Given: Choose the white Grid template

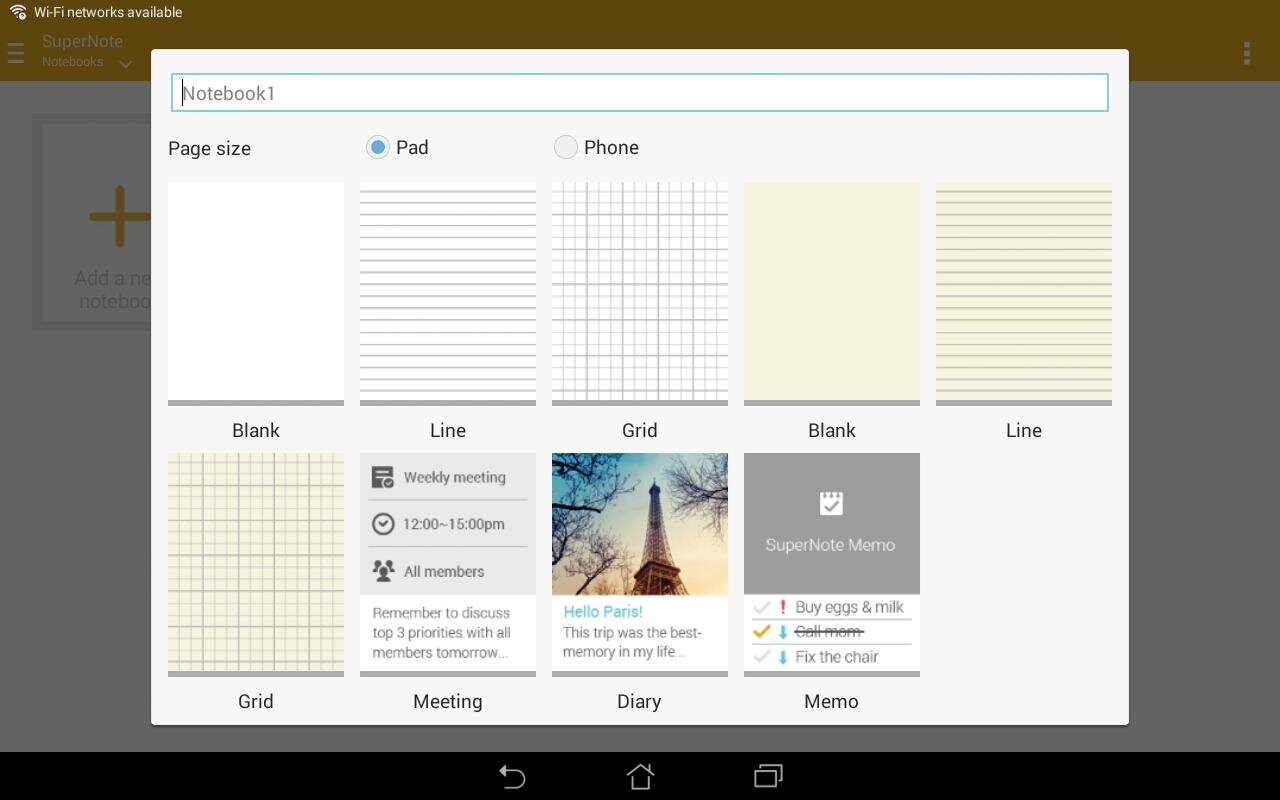Looking at the screenshot, I should 640,293.
